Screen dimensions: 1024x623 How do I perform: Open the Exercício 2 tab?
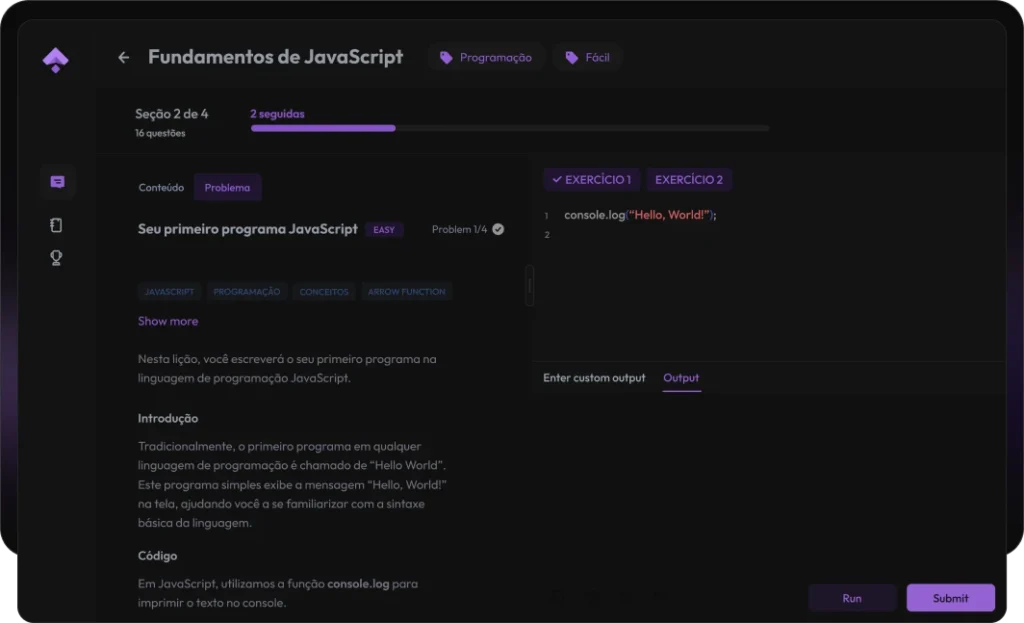(x=688, y=180)
